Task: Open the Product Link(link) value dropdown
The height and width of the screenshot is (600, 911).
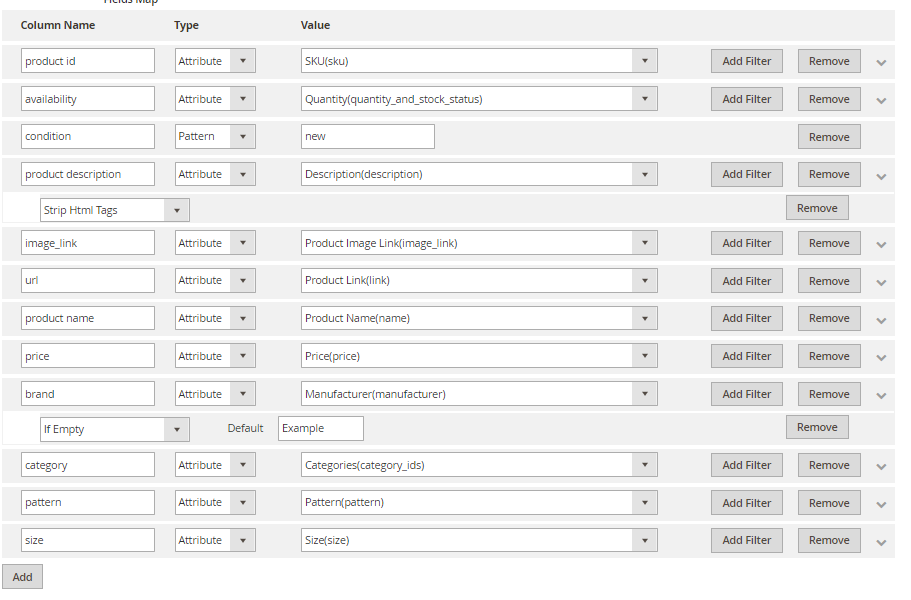Action: pos(479,281)
